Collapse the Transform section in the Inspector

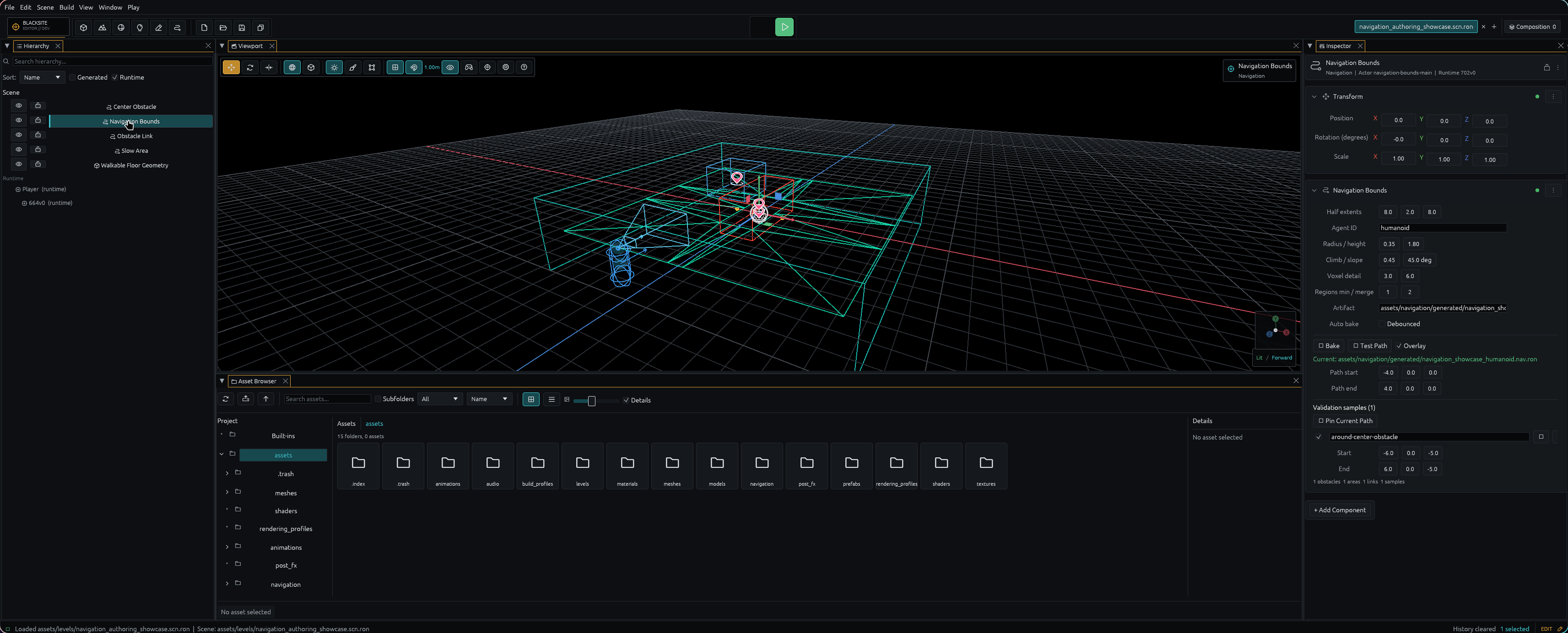pyautogui.click(x=1314, y=97)
